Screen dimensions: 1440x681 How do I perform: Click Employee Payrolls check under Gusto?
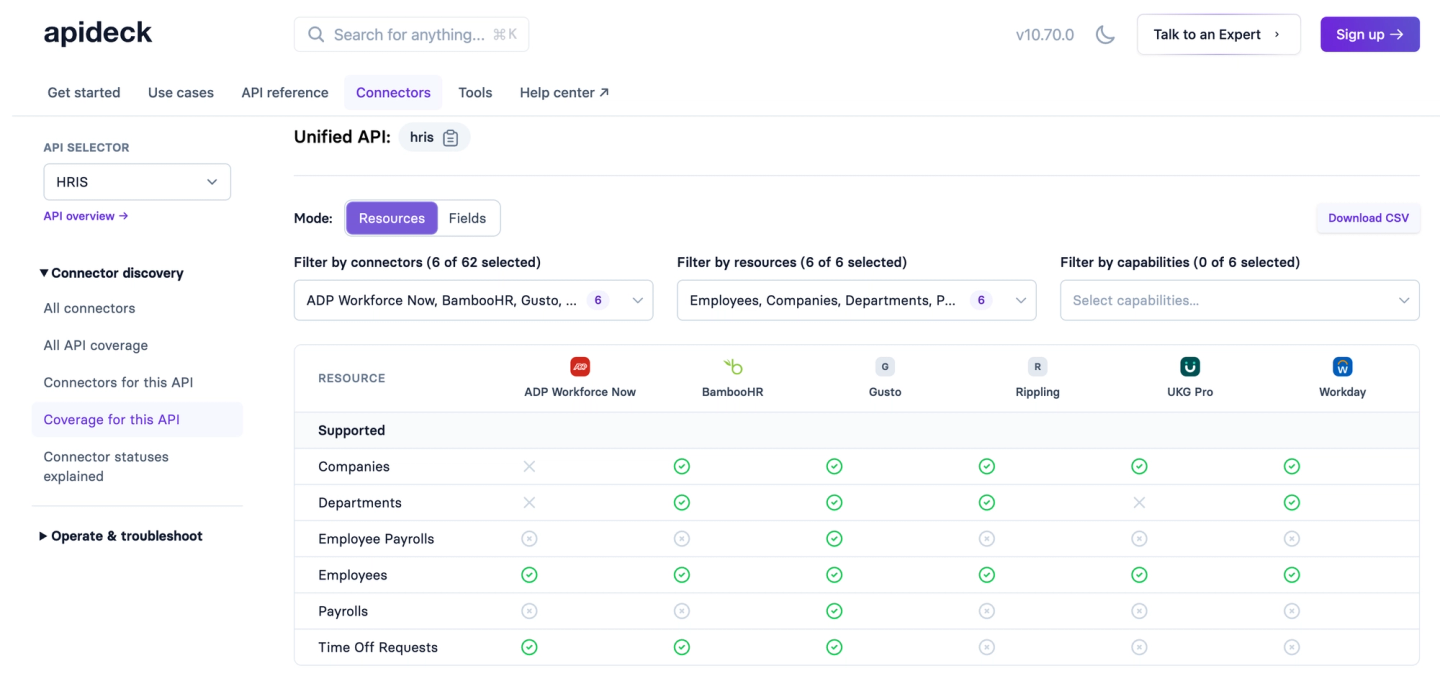pyautogui.click(x=834, y=539)
